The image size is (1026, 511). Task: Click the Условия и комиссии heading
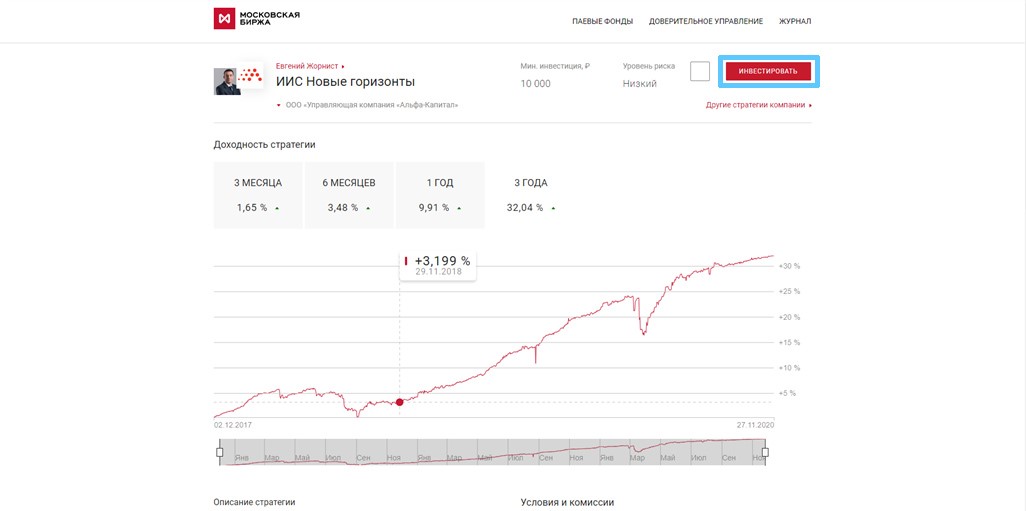point(567,502)
